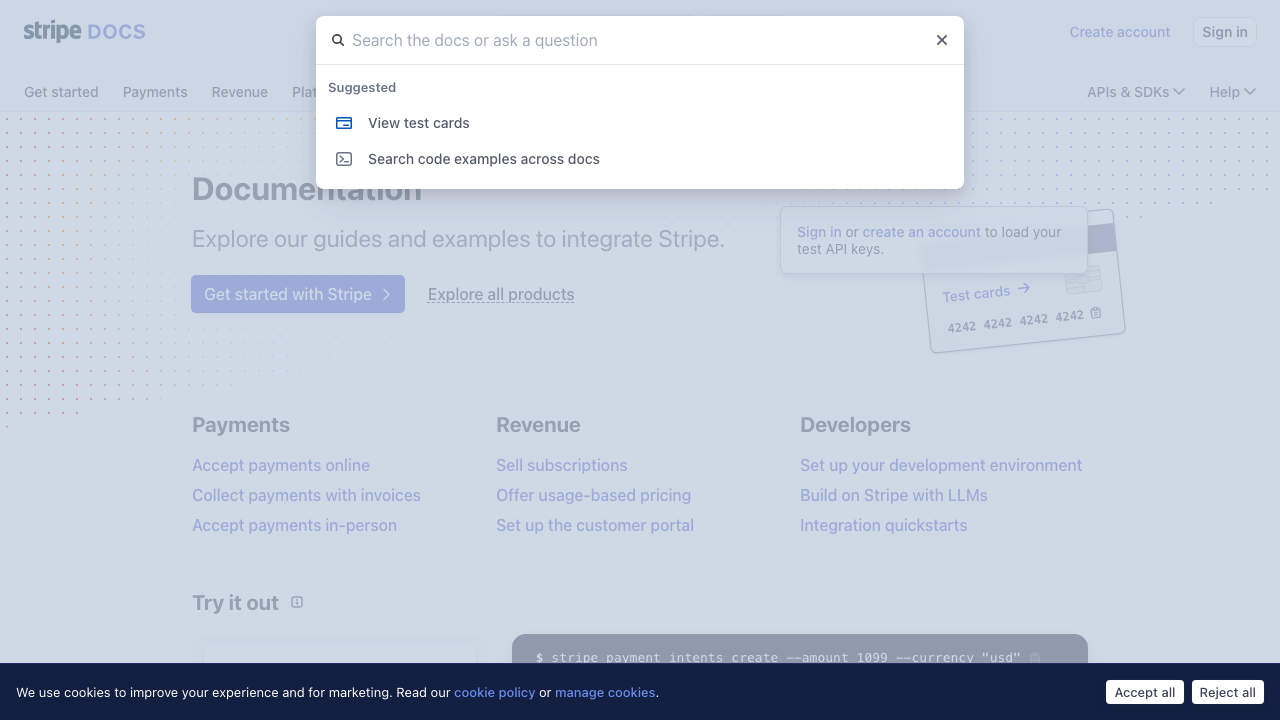Open Collect payments with invoices link
1280x720 pixels.
[x=306, y=495]
